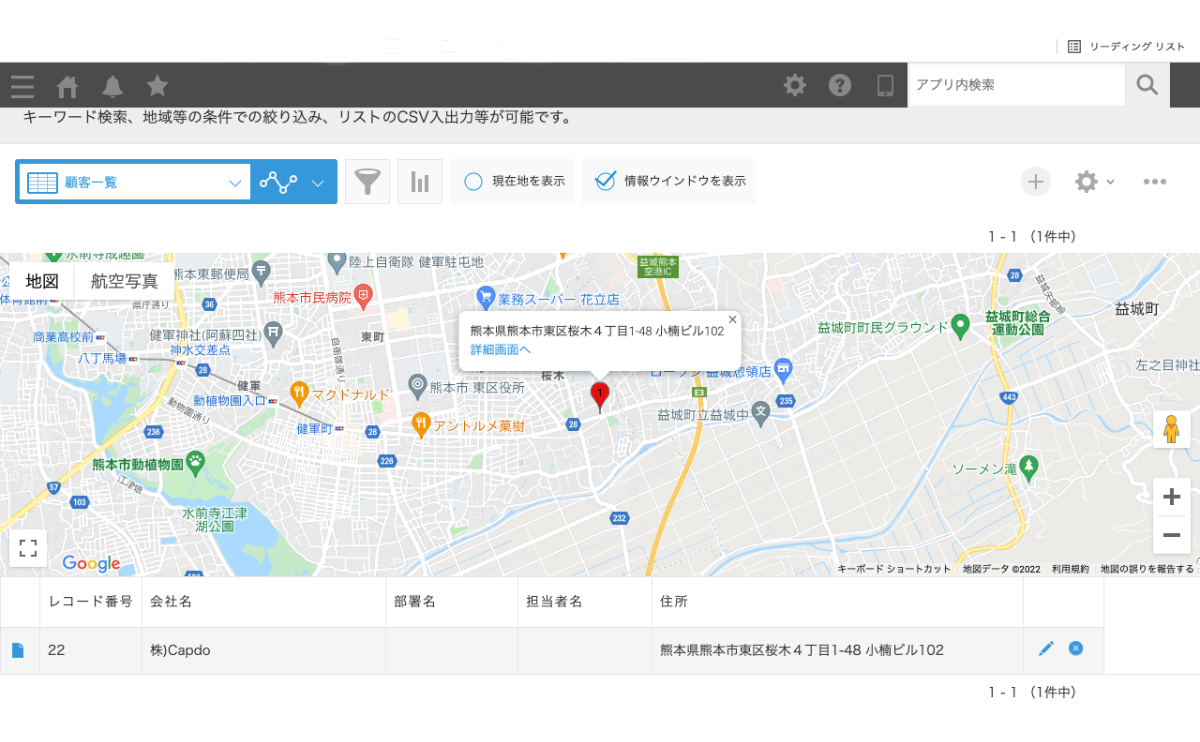
Task: Follow the 詳細画面へ link
Action: point(500,350)
